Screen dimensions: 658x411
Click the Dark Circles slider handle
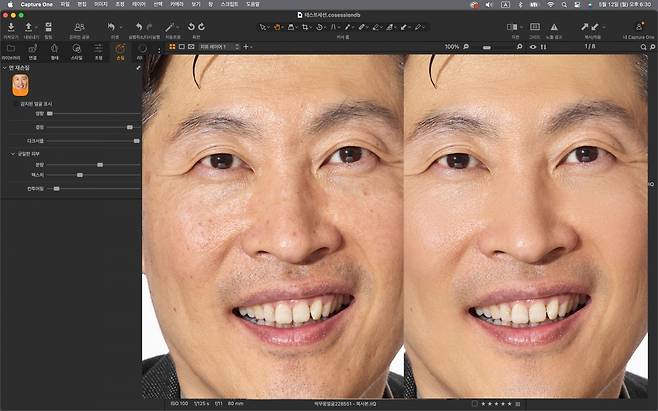[136, 141]
